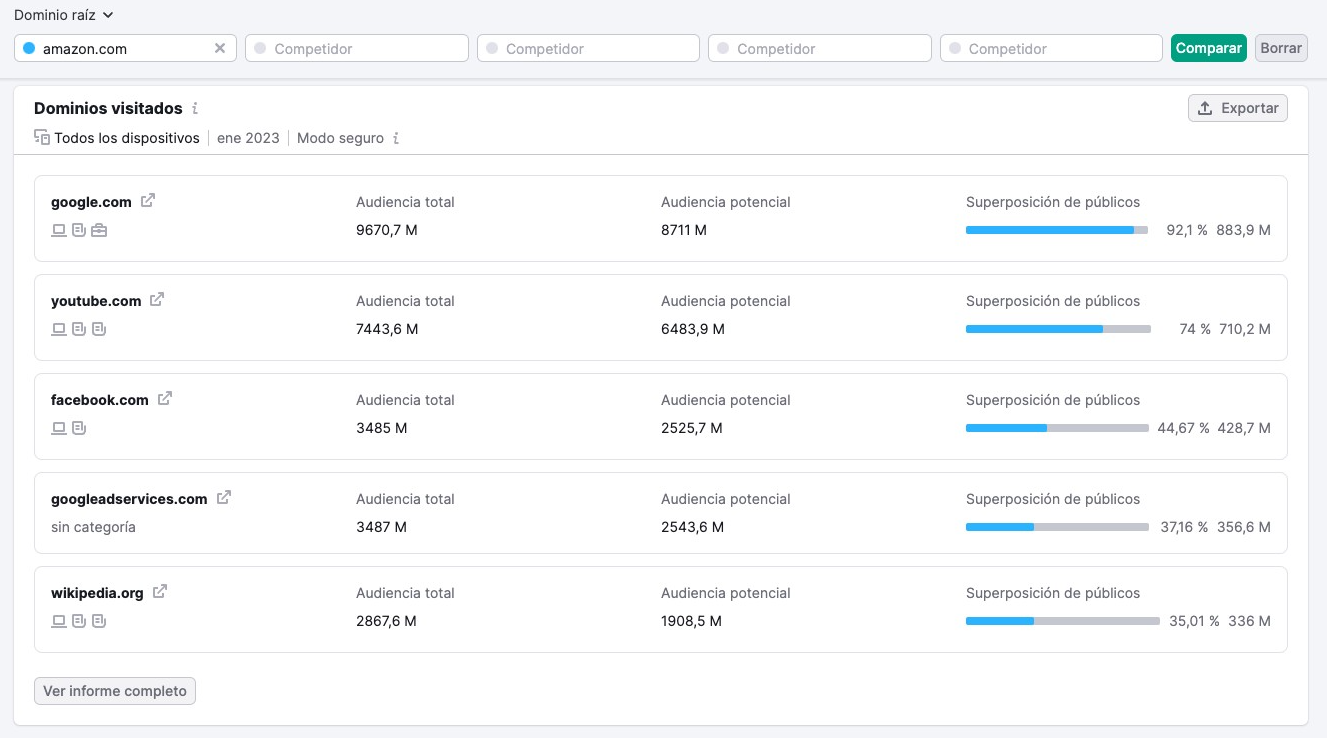1327x738 pixels.
Task: Open youtube.com external link icon
Action: pos(157,300)
